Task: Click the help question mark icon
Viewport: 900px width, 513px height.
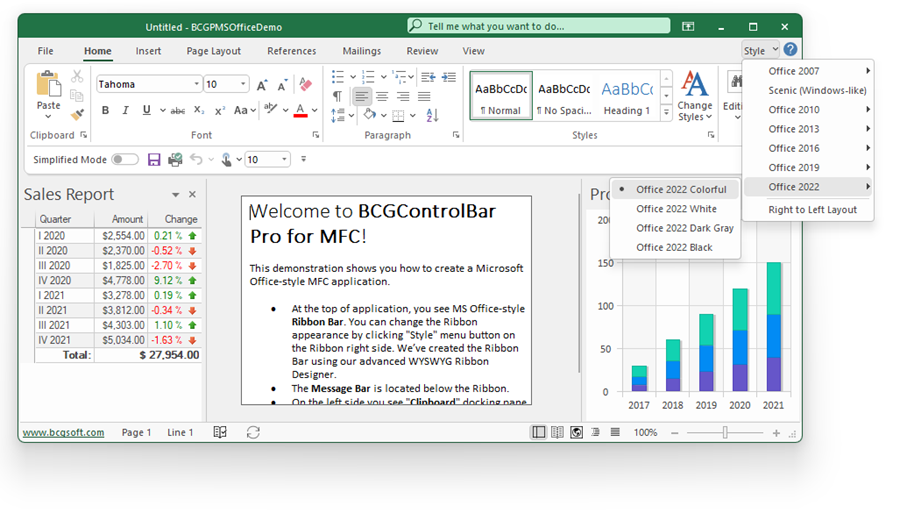Action: click(790, 50)
